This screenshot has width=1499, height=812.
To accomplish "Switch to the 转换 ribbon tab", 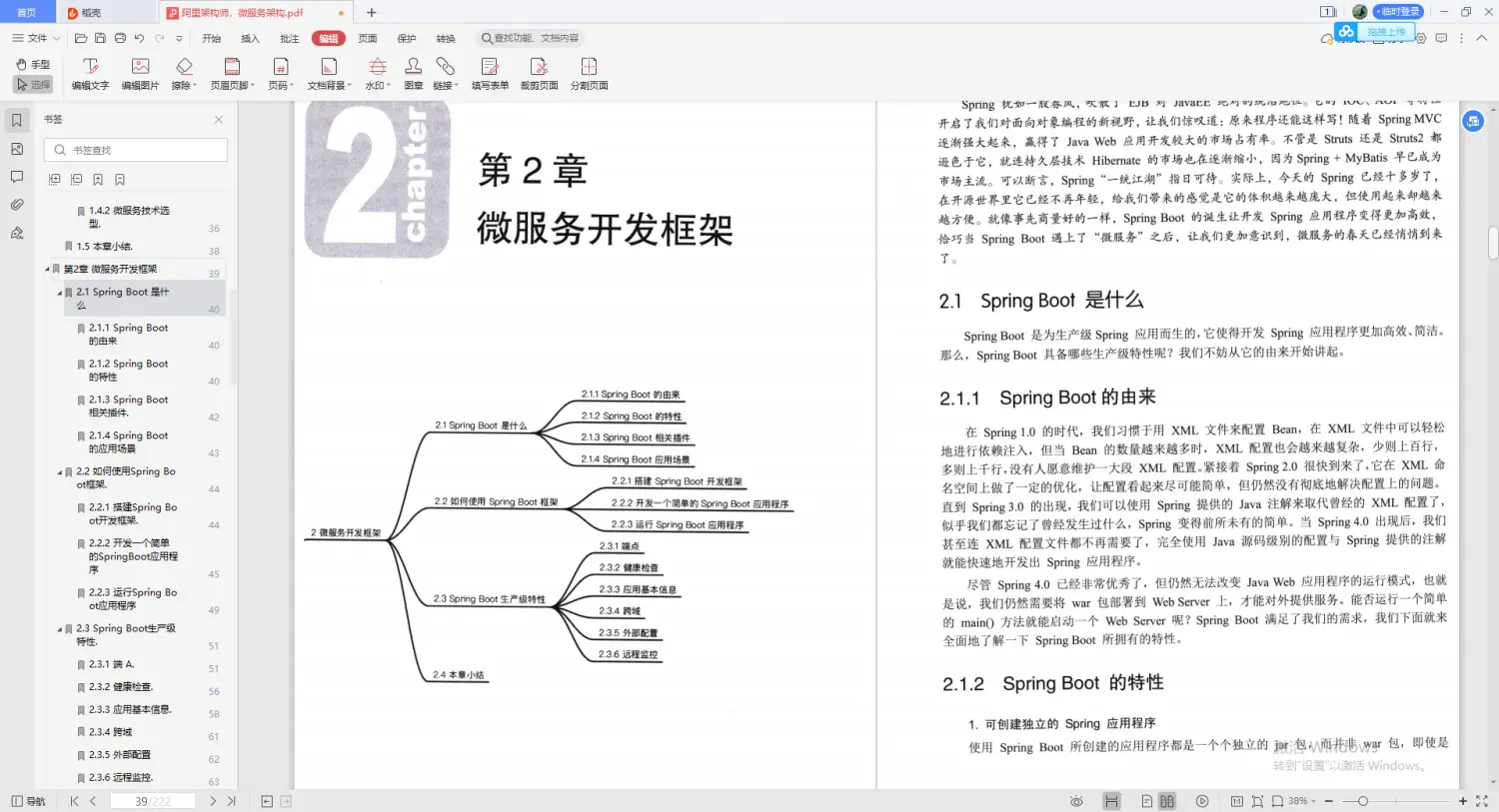I will click(x=446, y=39).
